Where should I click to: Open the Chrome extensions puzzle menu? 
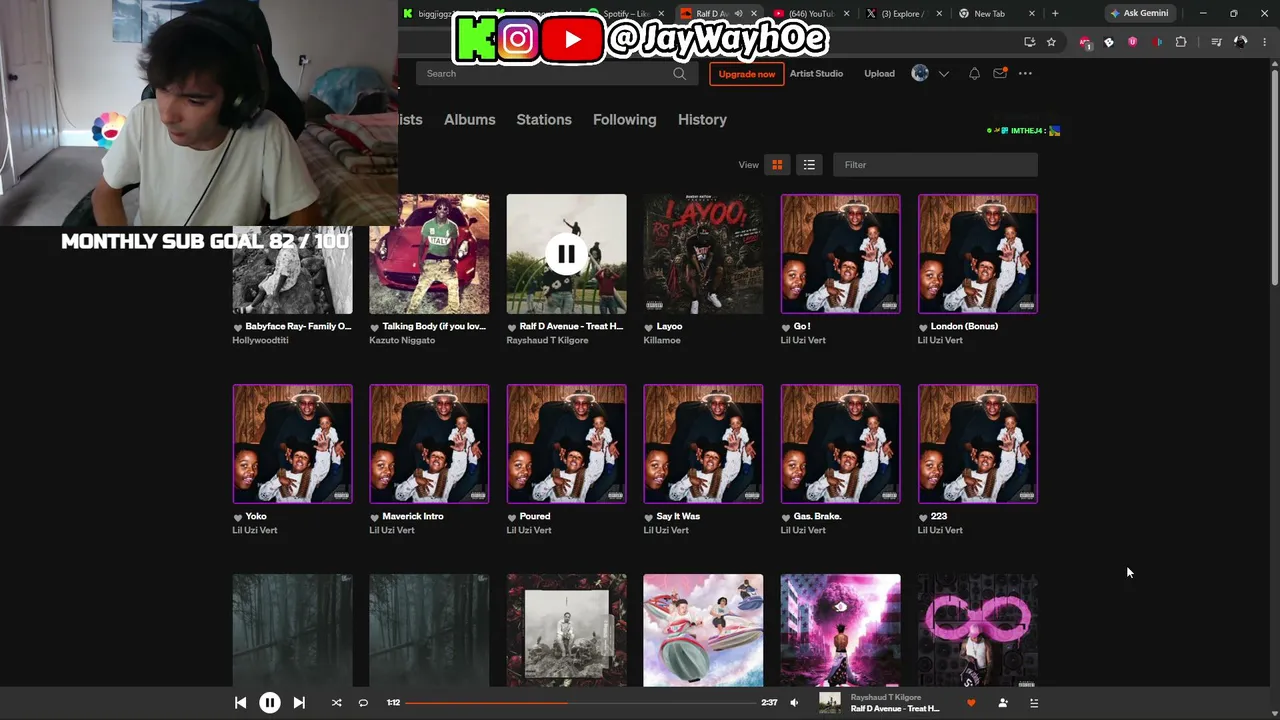[x=1181, y=42]
